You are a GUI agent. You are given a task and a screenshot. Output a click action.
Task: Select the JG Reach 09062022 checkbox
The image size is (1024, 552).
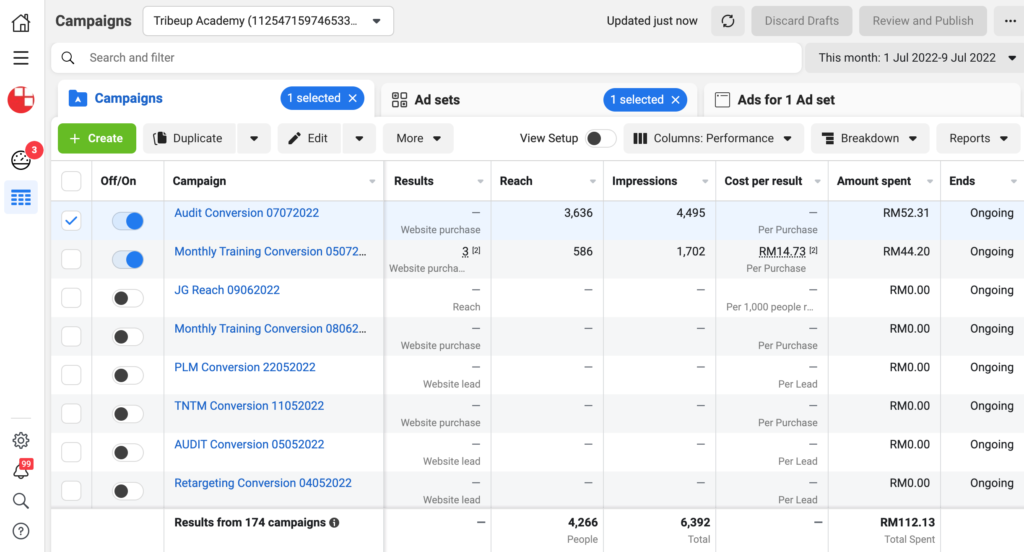coord(71,298)
